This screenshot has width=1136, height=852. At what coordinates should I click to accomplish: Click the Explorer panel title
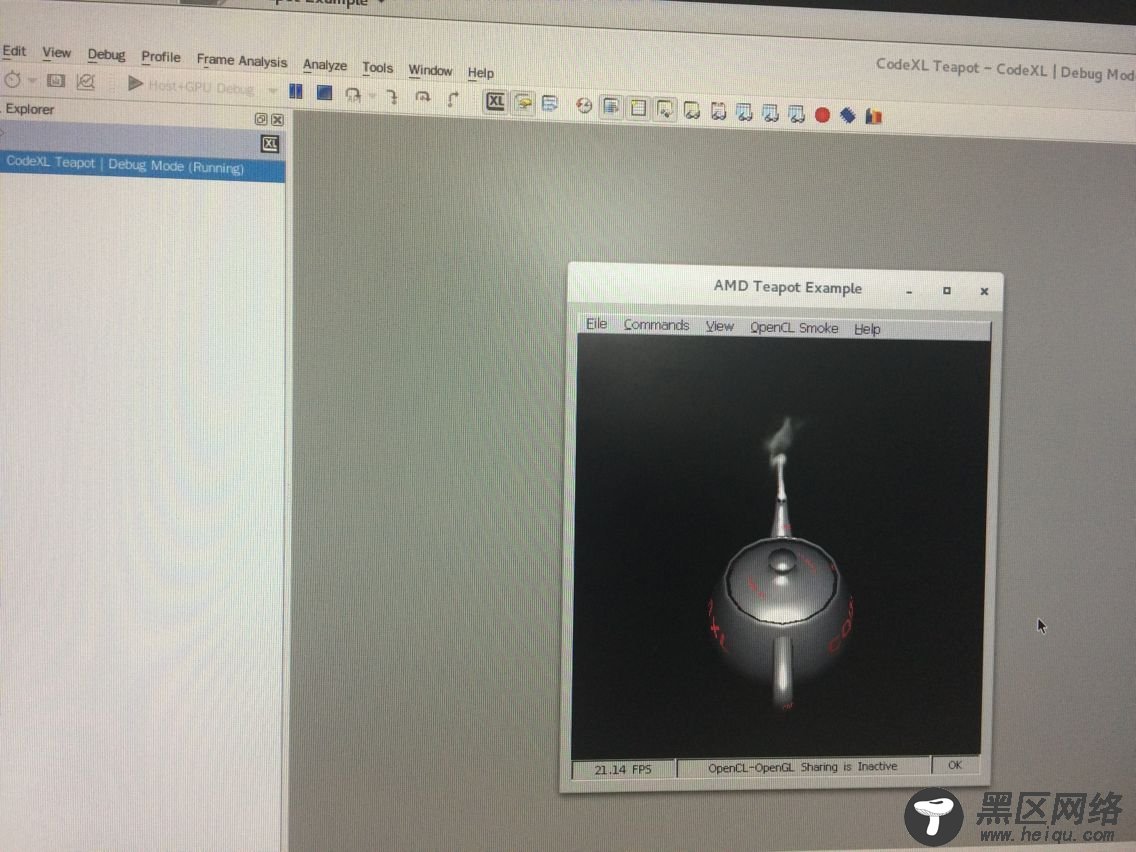point(30,109)
